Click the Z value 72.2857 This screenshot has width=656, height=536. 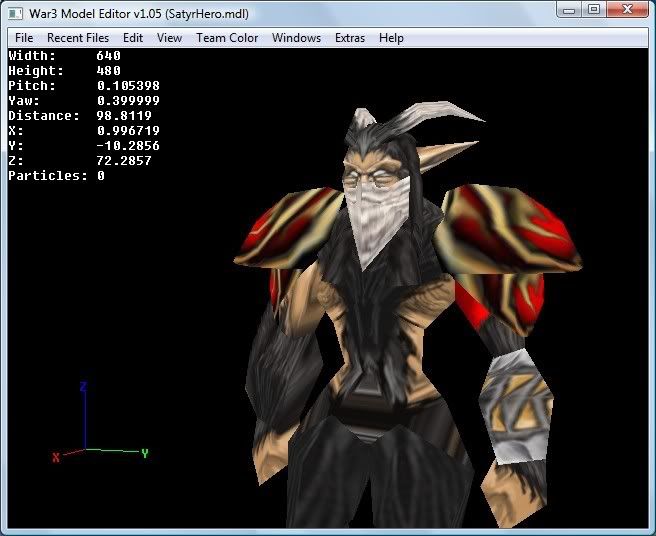(x=124, y=161)
